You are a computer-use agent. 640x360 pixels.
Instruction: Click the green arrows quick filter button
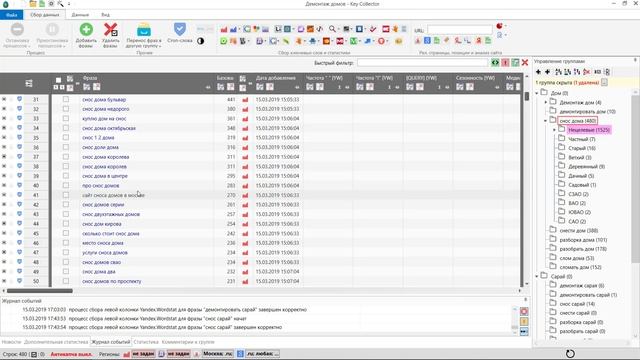click(x=495, y=62)
